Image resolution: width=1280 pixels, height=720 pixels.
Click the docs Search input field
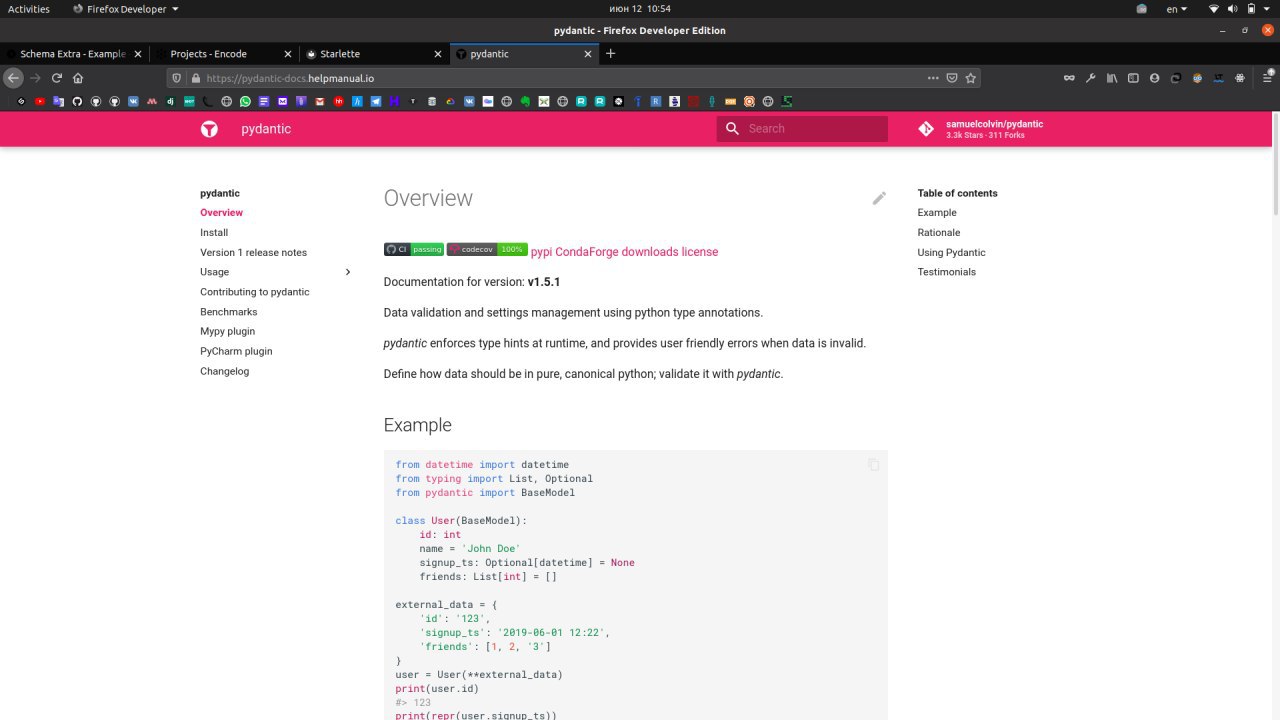(x=802, y=128)
